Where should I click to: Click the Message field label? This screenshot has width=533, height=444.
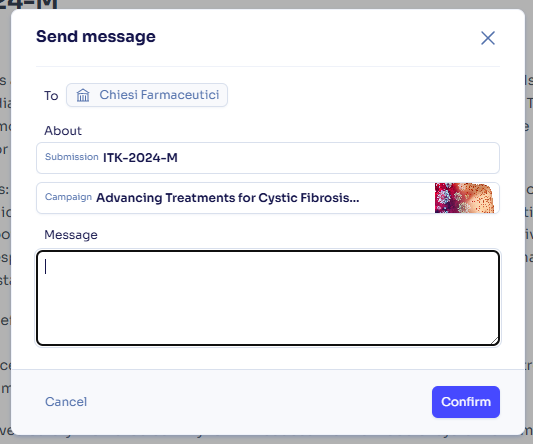point(71,235)
